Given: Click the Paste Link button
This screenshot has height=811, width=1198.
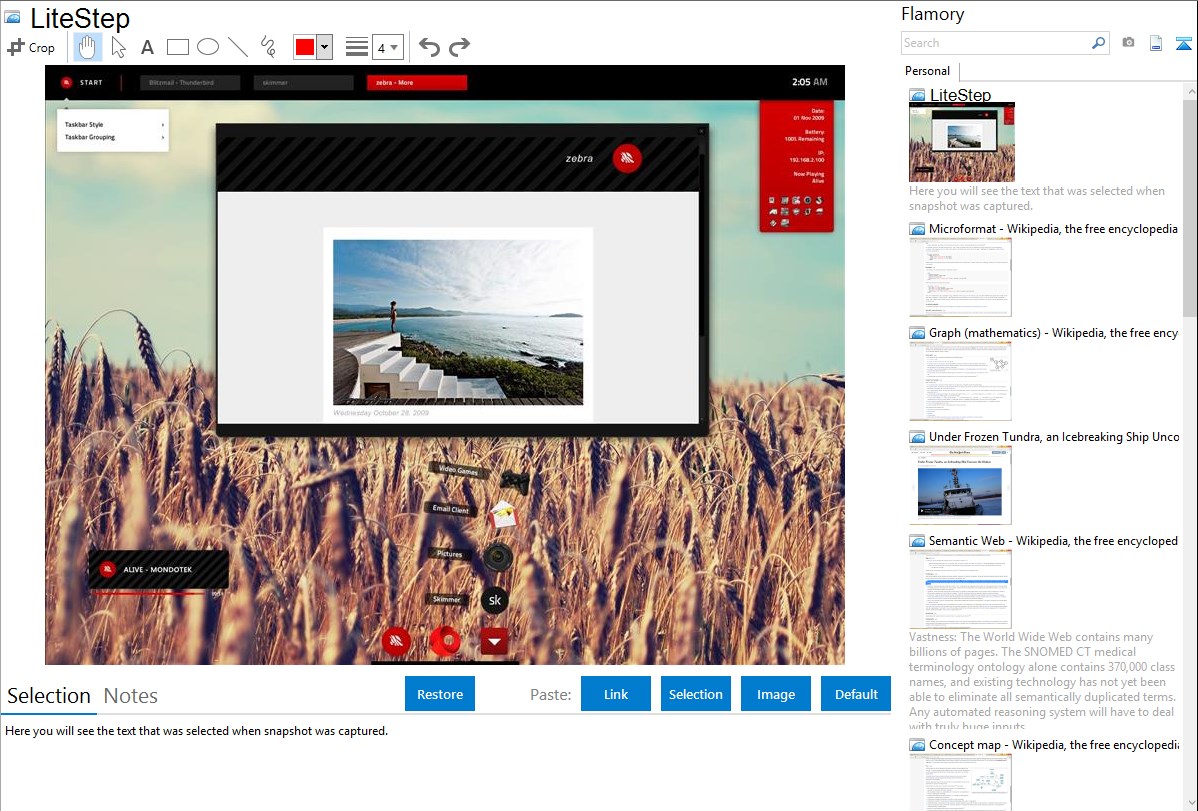Looking at the screenshot, I should [616, 694].
